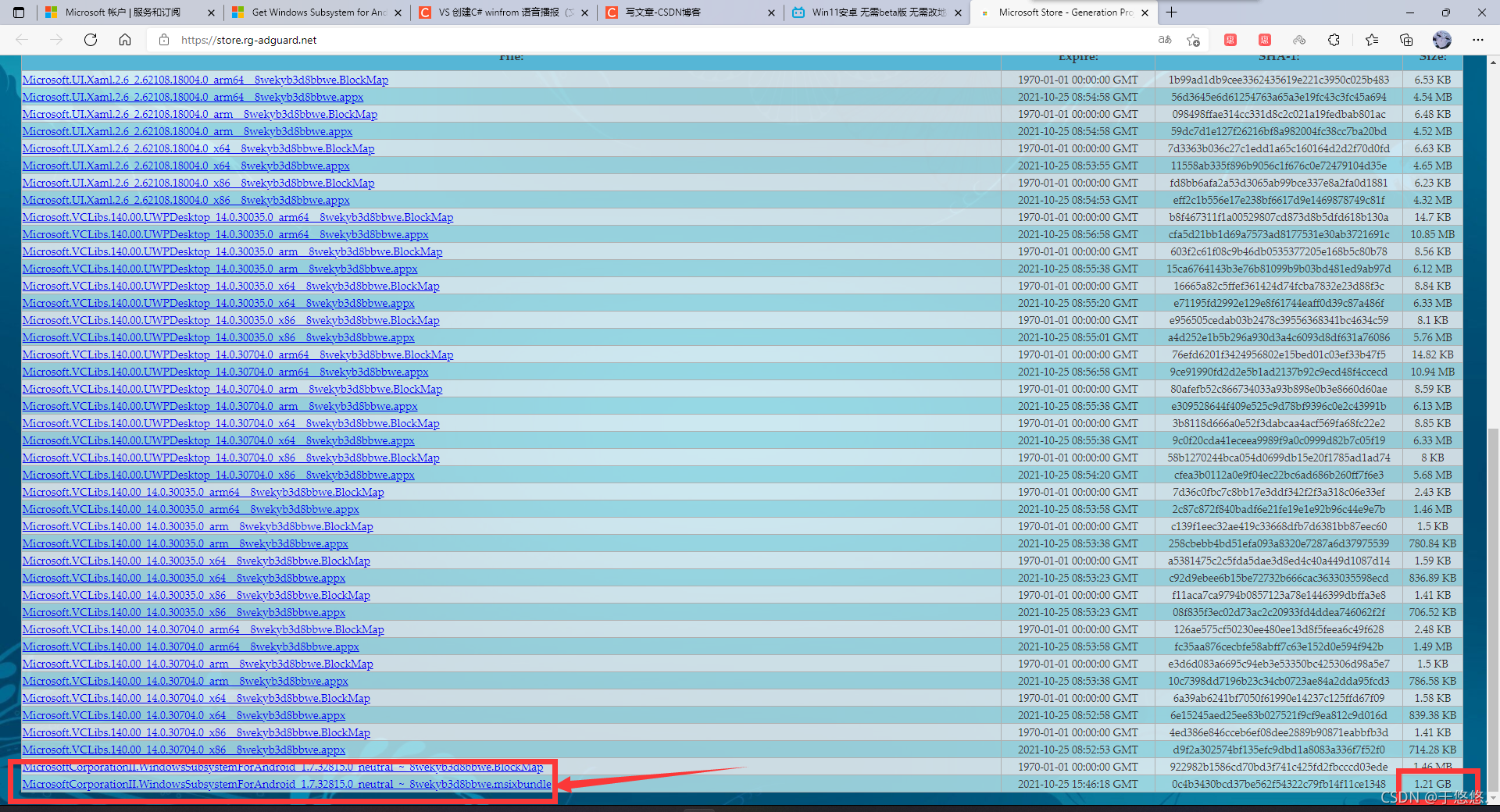Click the browser forward arrow

tap(56, 40)
